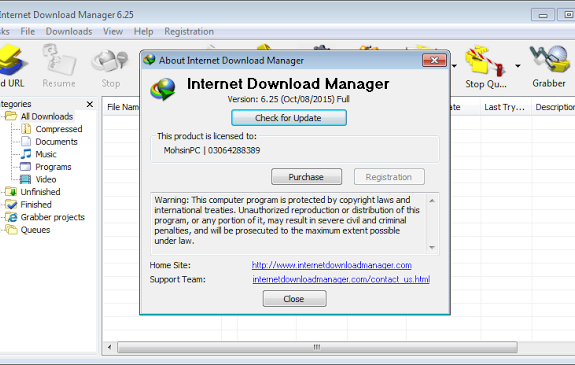The height and width of the screenshot is (365, 575).
Task: Close the Categories panel
Action: (x=89, y=104)
